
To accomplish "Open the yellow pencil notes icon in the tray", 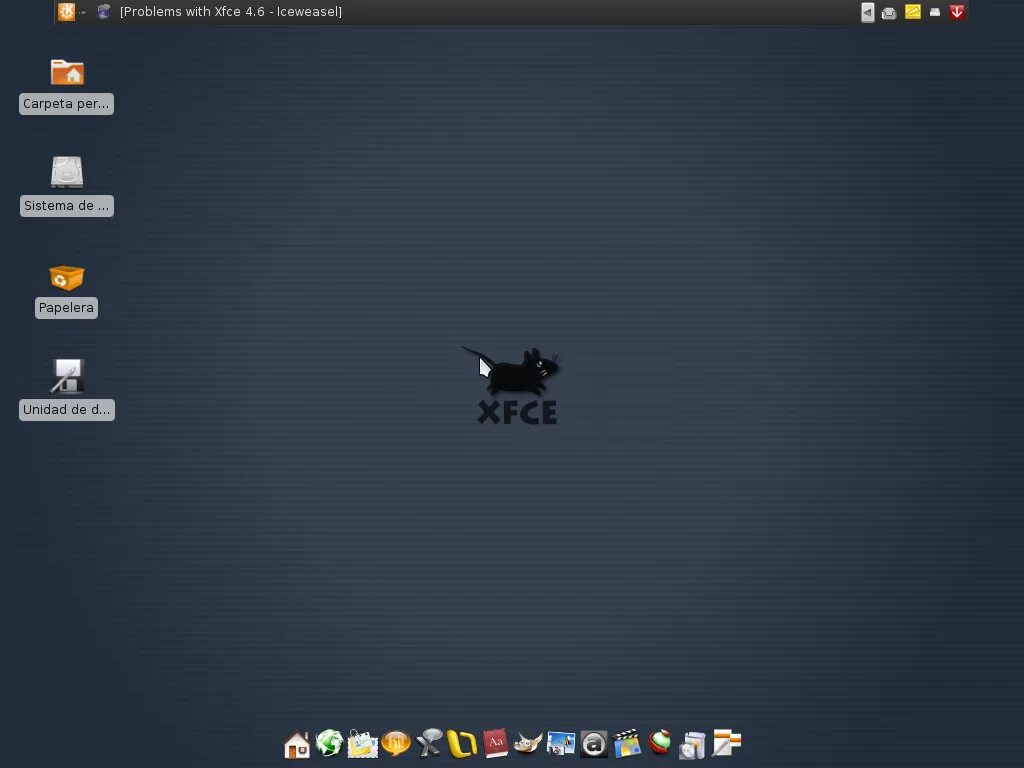I will [x=913, y=12].
